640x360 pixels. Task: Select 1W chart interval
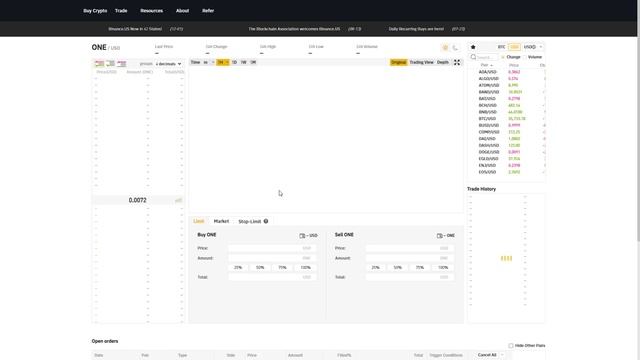244,62
